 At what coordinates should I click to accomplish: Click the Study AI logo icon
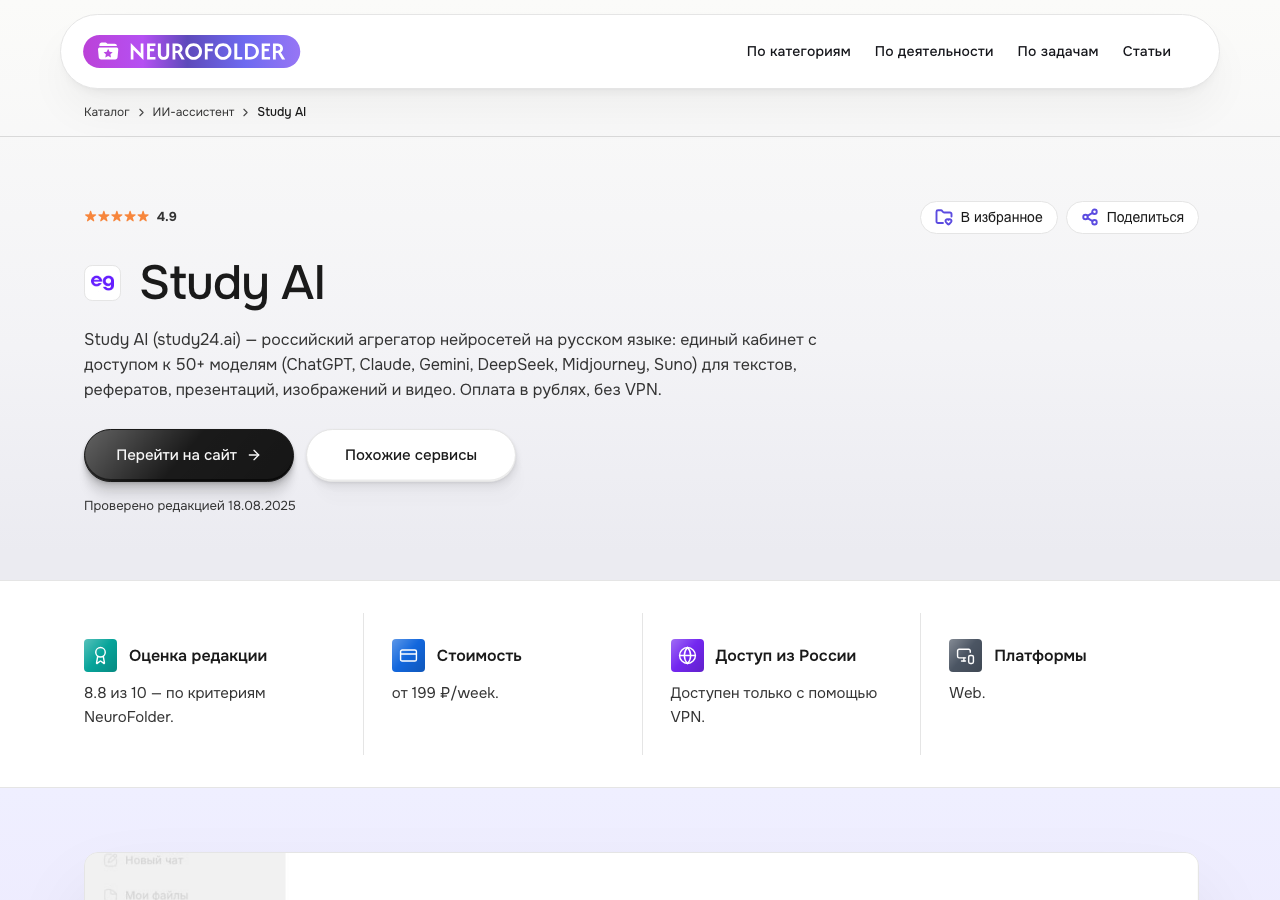(102, 283)
